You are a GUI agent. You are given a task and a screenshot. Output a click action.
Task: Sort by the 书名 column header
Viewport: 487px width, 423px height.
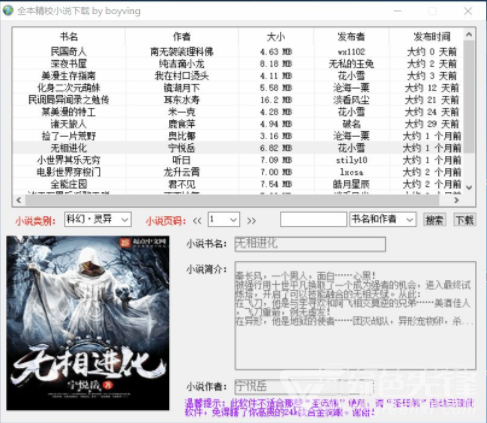(69, 36)
